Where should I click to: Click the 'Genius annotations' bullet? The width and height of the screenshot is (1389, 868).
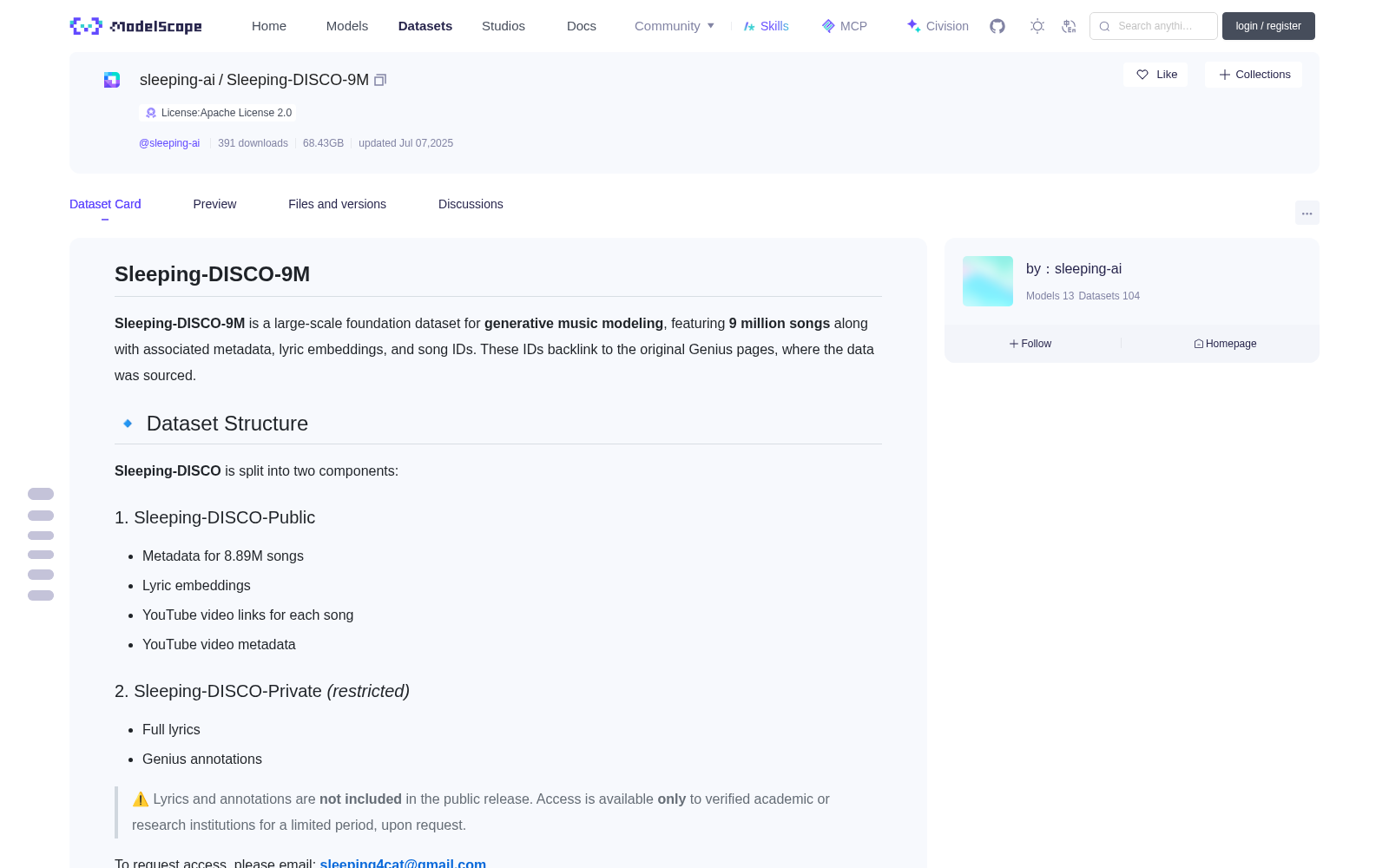point(202,759)
